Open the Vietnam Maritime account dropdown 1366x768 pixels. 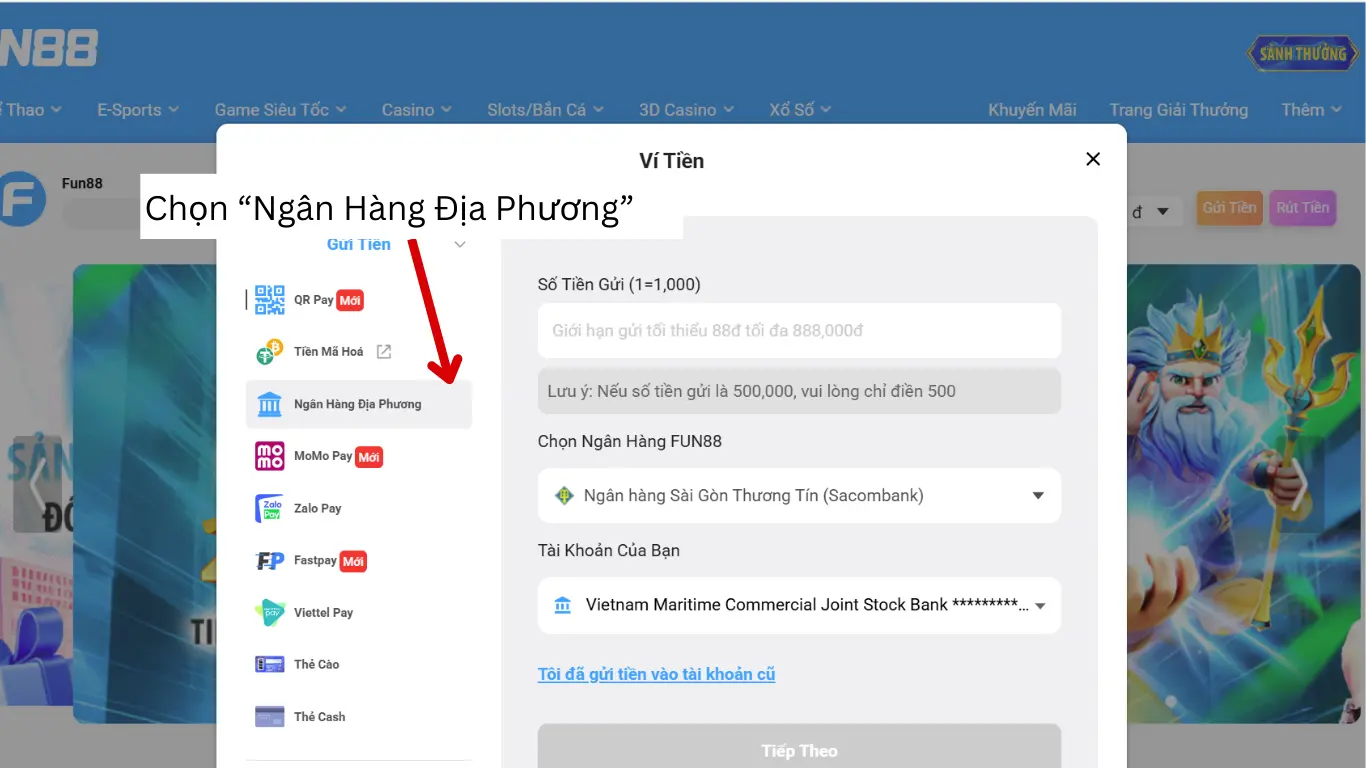pyautogui.click(x=1039, y=606)
